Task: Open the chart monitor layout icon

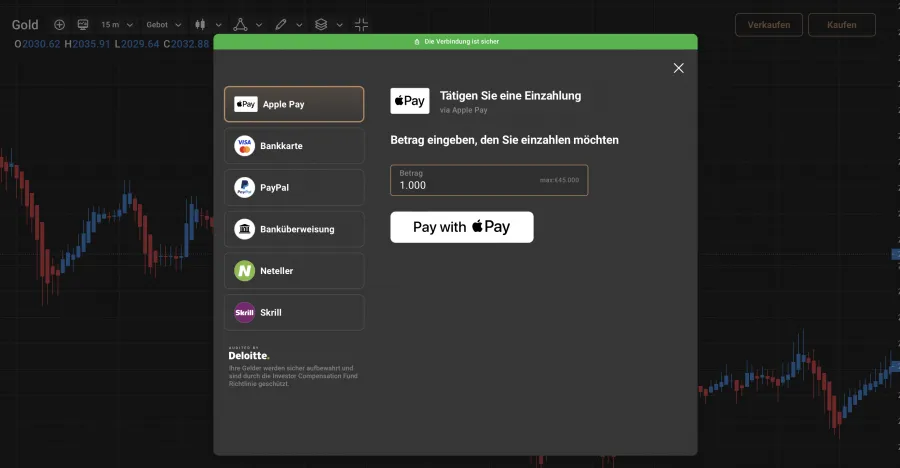Action: click(x=83, y=24)
